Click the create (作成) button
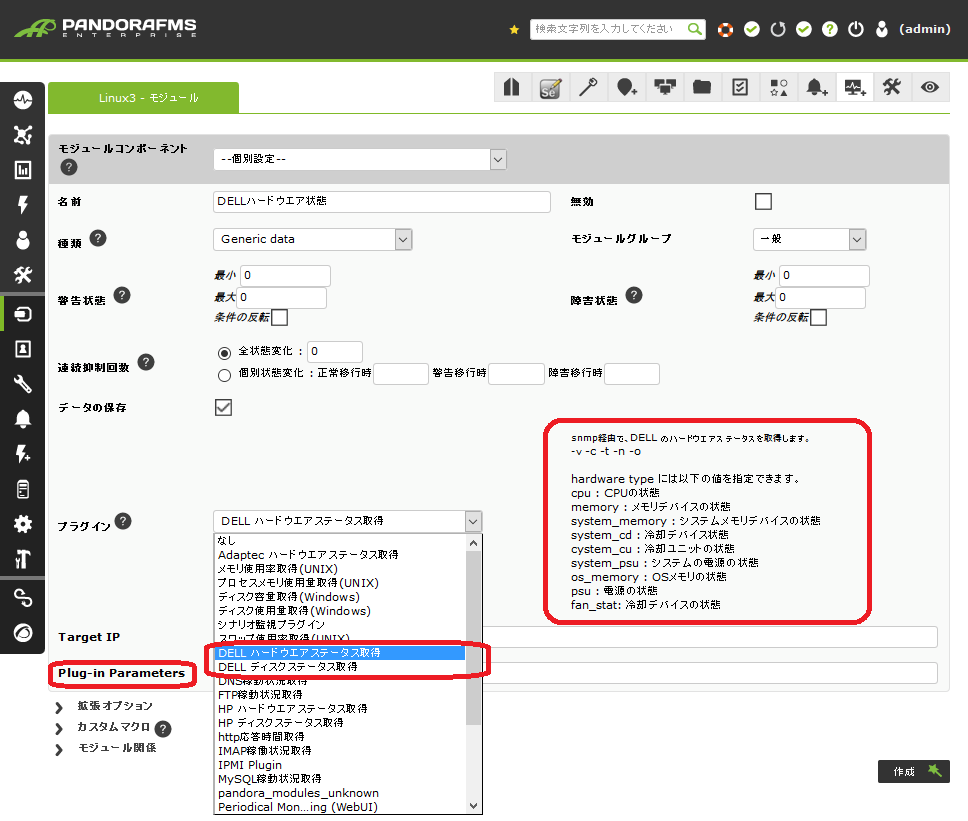This screenshot has width=968, height=821. click(x=914, y=772)
